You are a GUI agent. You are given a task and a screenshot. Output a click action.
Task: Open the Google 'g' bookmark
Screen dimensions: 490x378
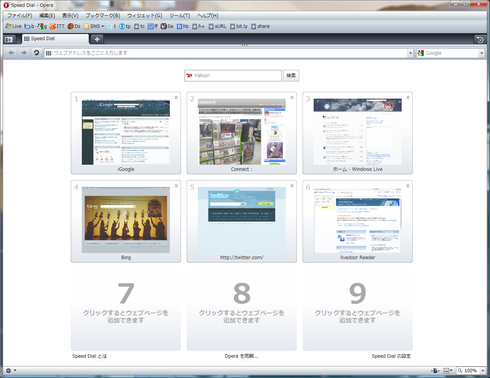[42, 26]
